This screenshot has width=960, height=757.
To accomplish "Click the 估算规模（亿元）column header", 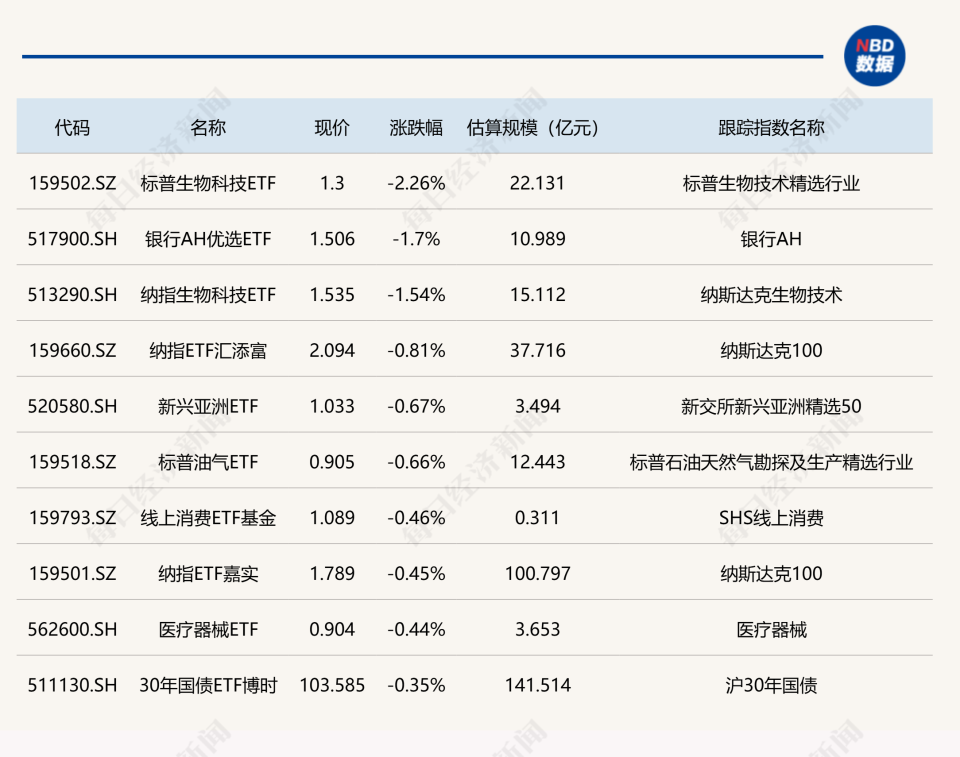I will (534, 127).
